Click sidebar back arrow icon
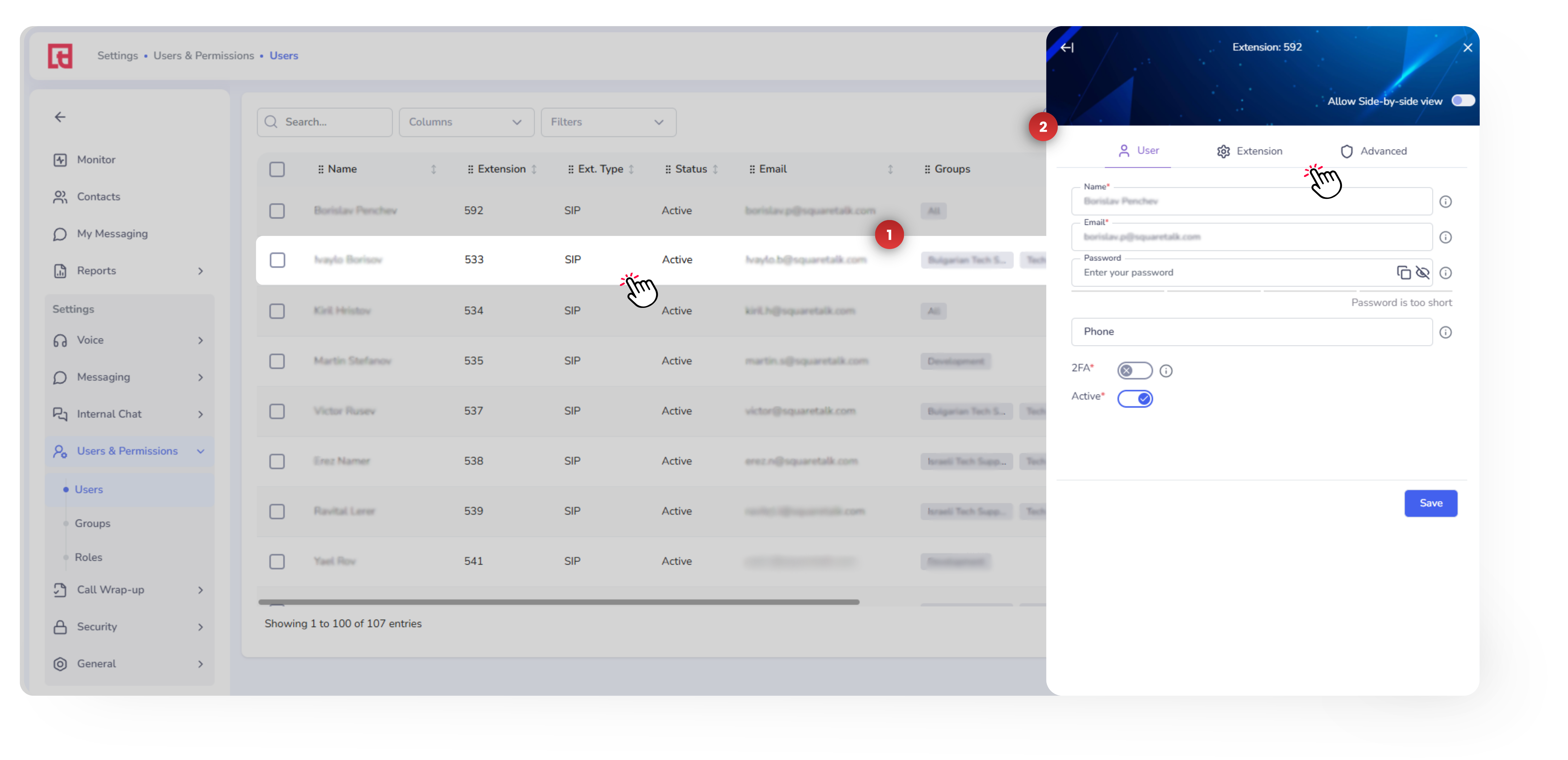 pyautogui.click(x=60, y=117)
